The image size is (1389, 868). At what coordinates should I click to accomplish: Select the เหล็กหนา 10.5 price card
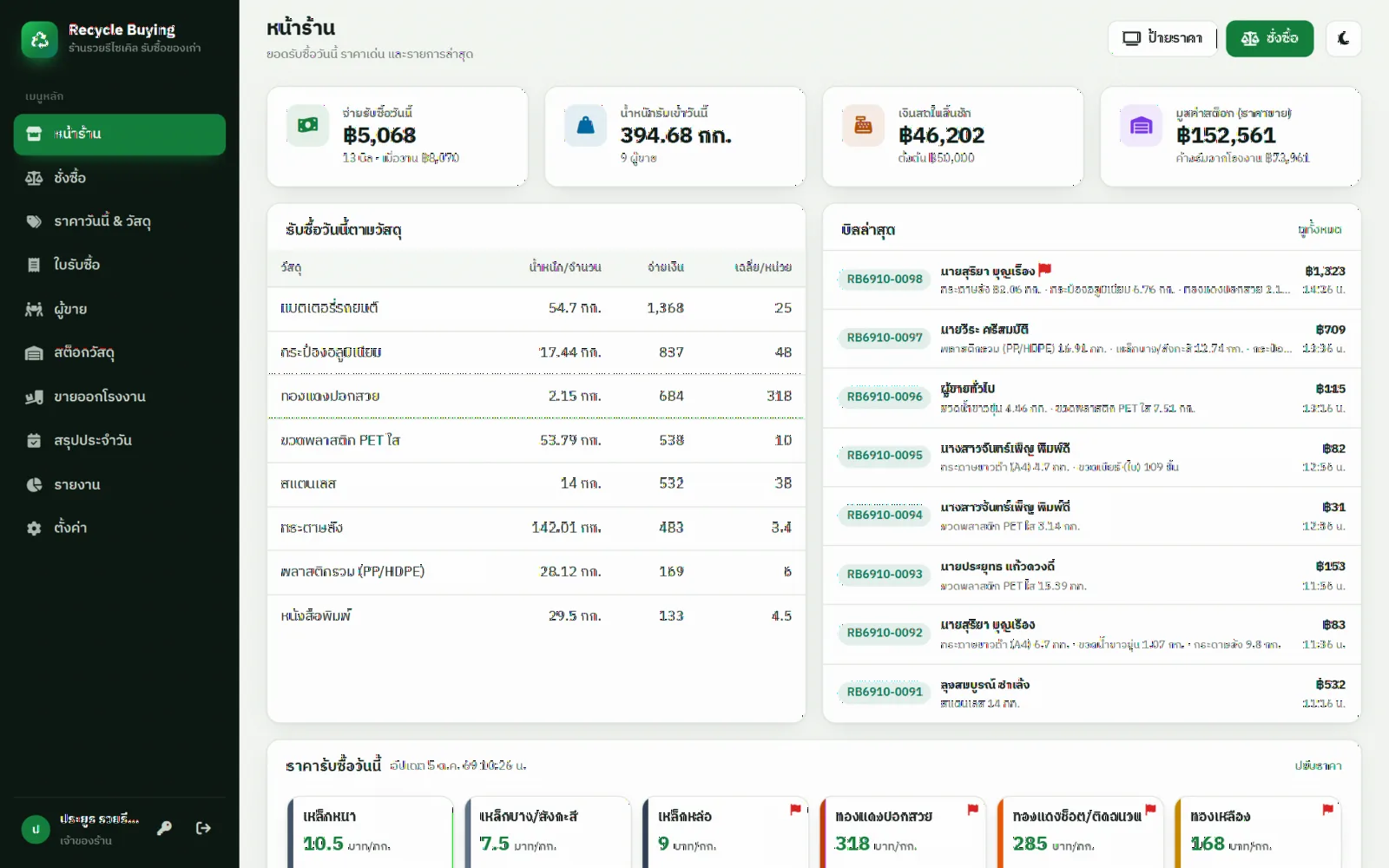point(371,832)
